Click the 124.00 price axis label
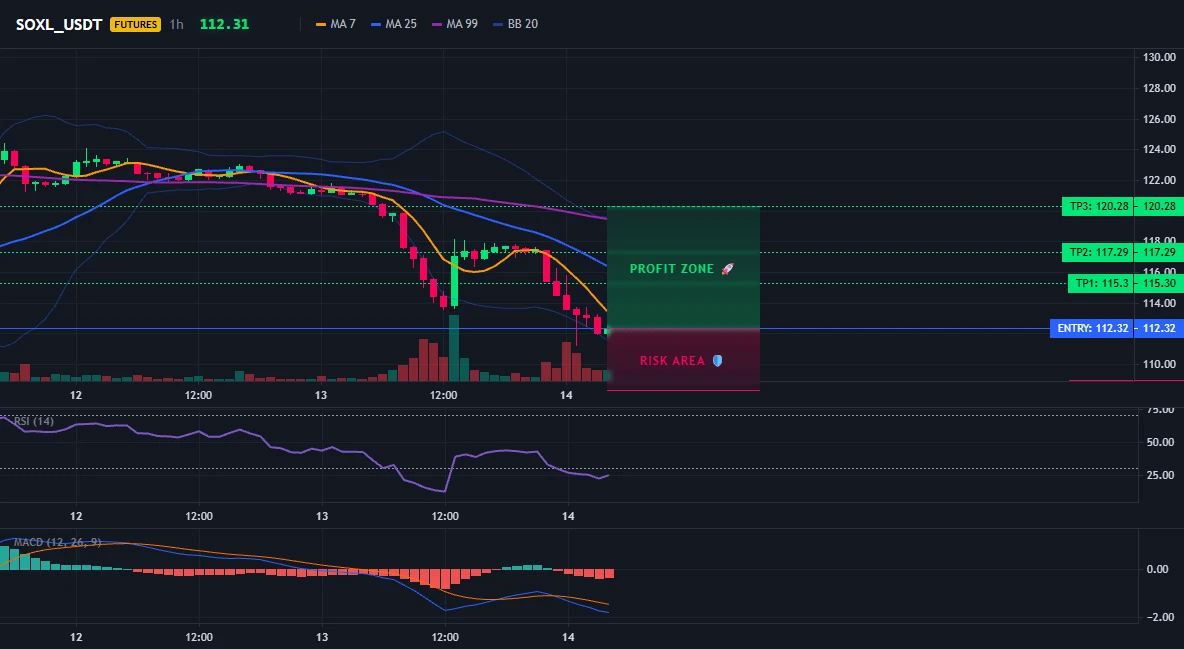The width and height of the screenshot is (1184, 649). tap(1159, 150)
